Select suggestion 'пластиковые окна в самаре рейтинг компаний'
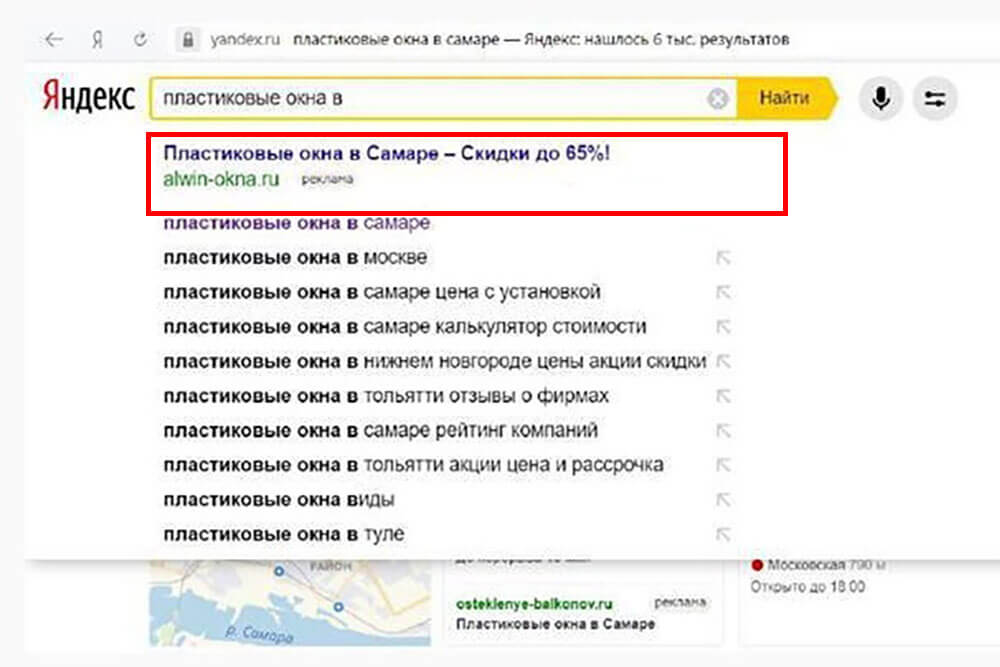The height and width of the screenshot is (667, 1000). tap(381, 430)
